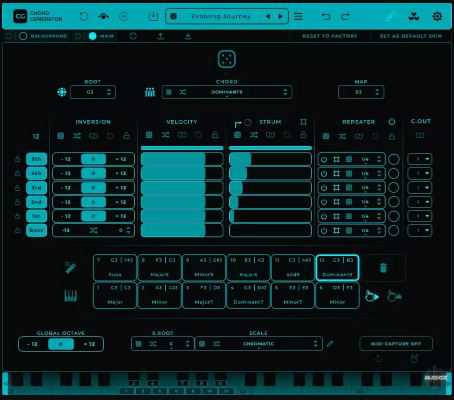454x400 pixels.
Task: Adjust the 5th row velocity bar
Action: point(182,159)
